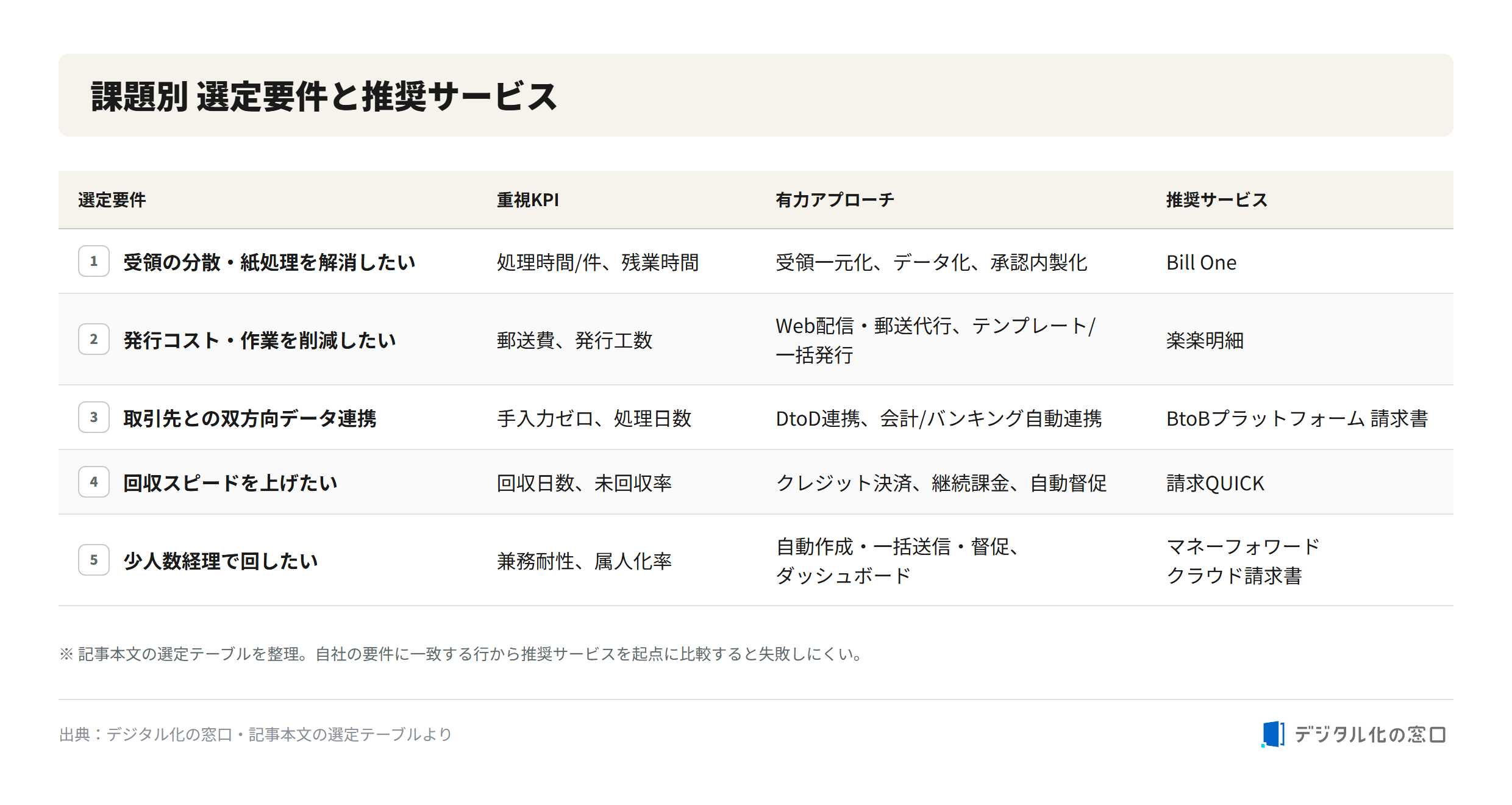Click the 楽楽明細 service name
The width and height of the screenshot is (1512, 805).
tap(1205, 340)
